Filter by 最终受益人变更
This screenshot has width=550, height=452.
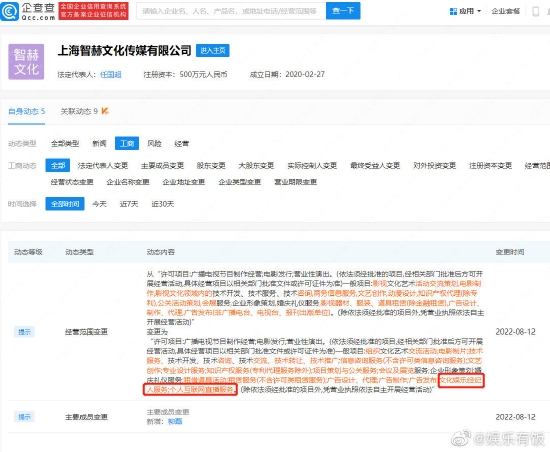(x=375, y=166)
